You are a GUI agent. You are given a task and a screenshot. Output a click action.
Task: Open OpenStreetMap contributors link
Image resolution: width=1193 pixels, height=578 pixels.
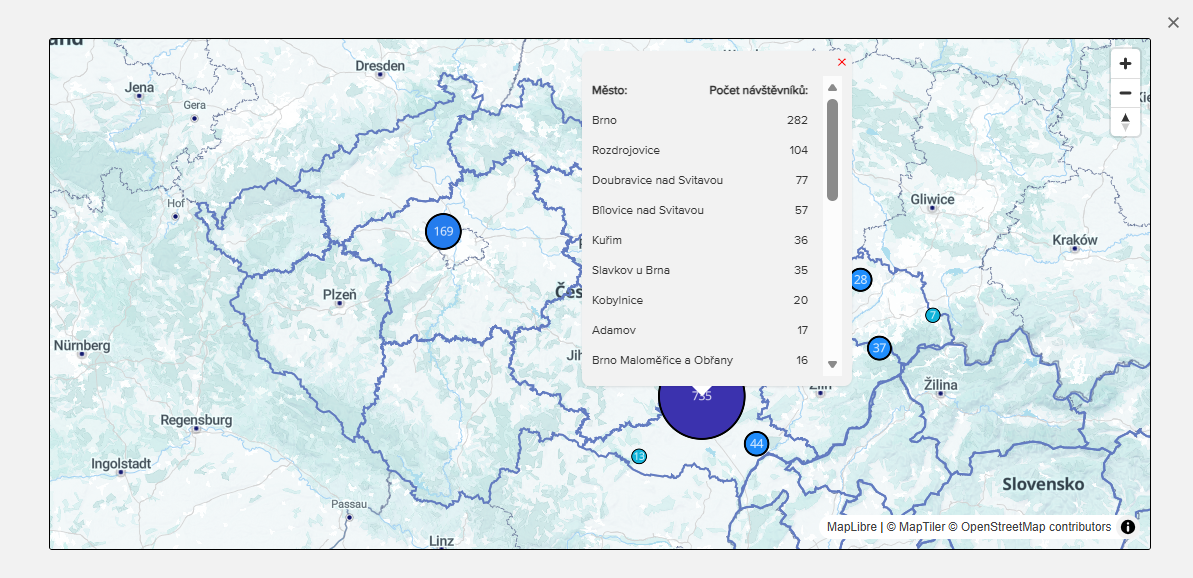click(x=1035, y=527)
